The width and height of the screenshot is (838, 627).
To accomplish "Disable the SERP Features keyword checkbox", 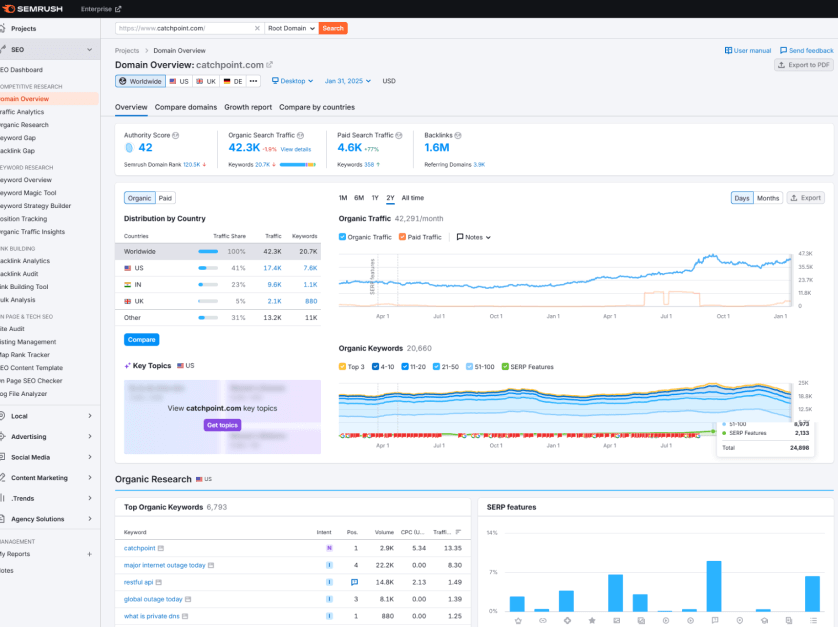I will tap(505, 366).
